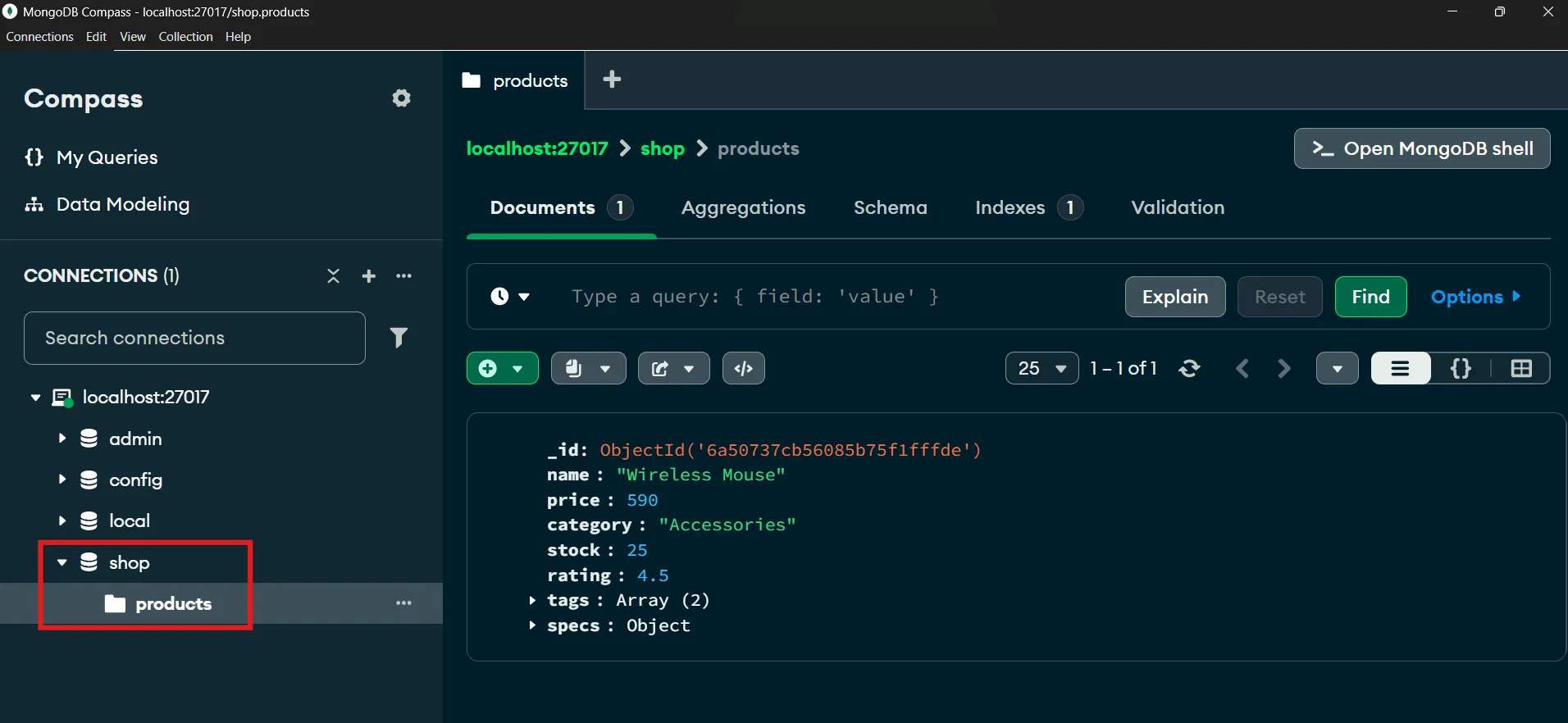Screen dimensions: 1568x723
Task: Change documents per page from 25
Action: (1042, 368)
